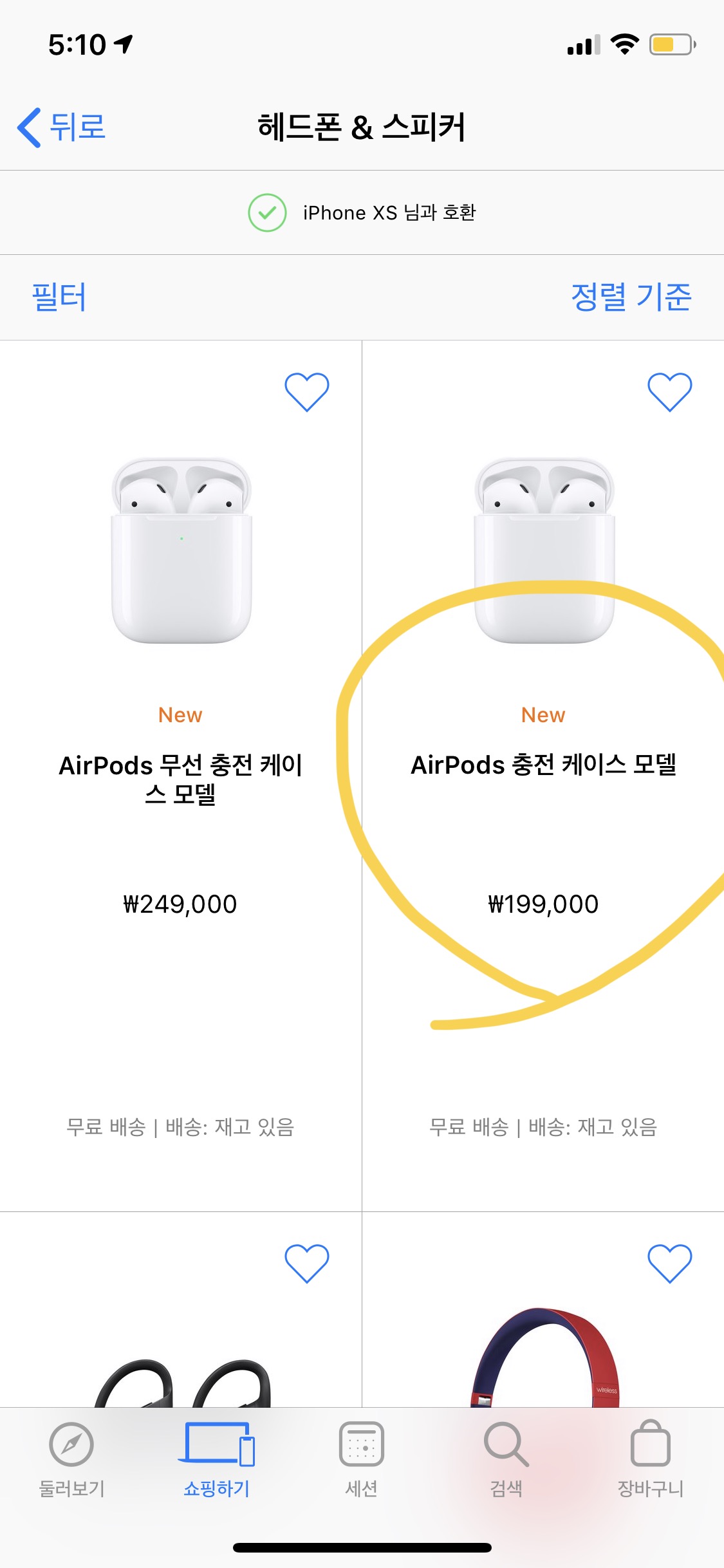The height and width of the screenshot is (1568, 724).
Task: Toggle heart on the black earphones item
Action: (307, 1263)
